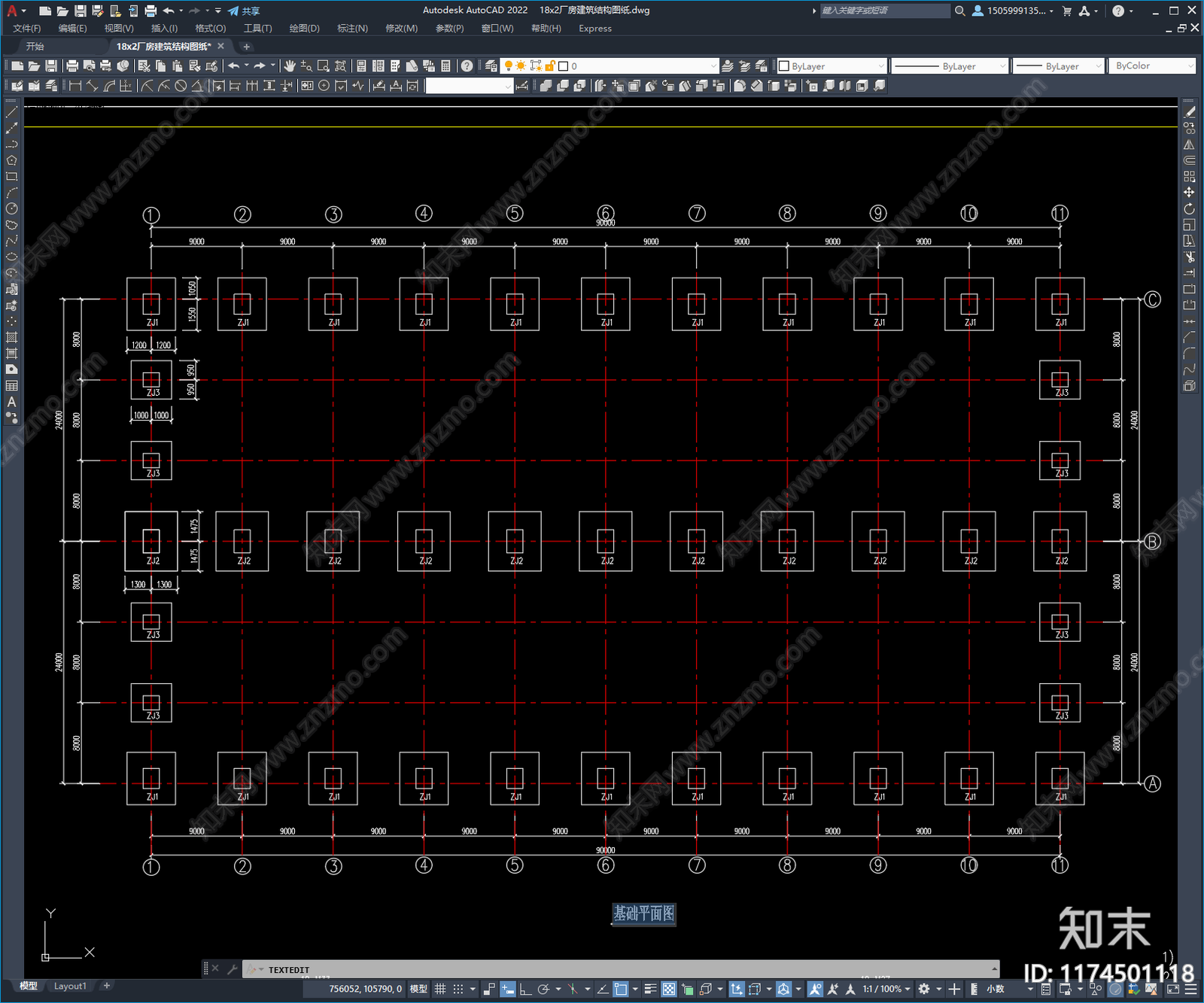Open the 绘图(D) menu
The width and height of the screenshot is (1204, 1003).
pyautogui.click(x=304, y=29)
